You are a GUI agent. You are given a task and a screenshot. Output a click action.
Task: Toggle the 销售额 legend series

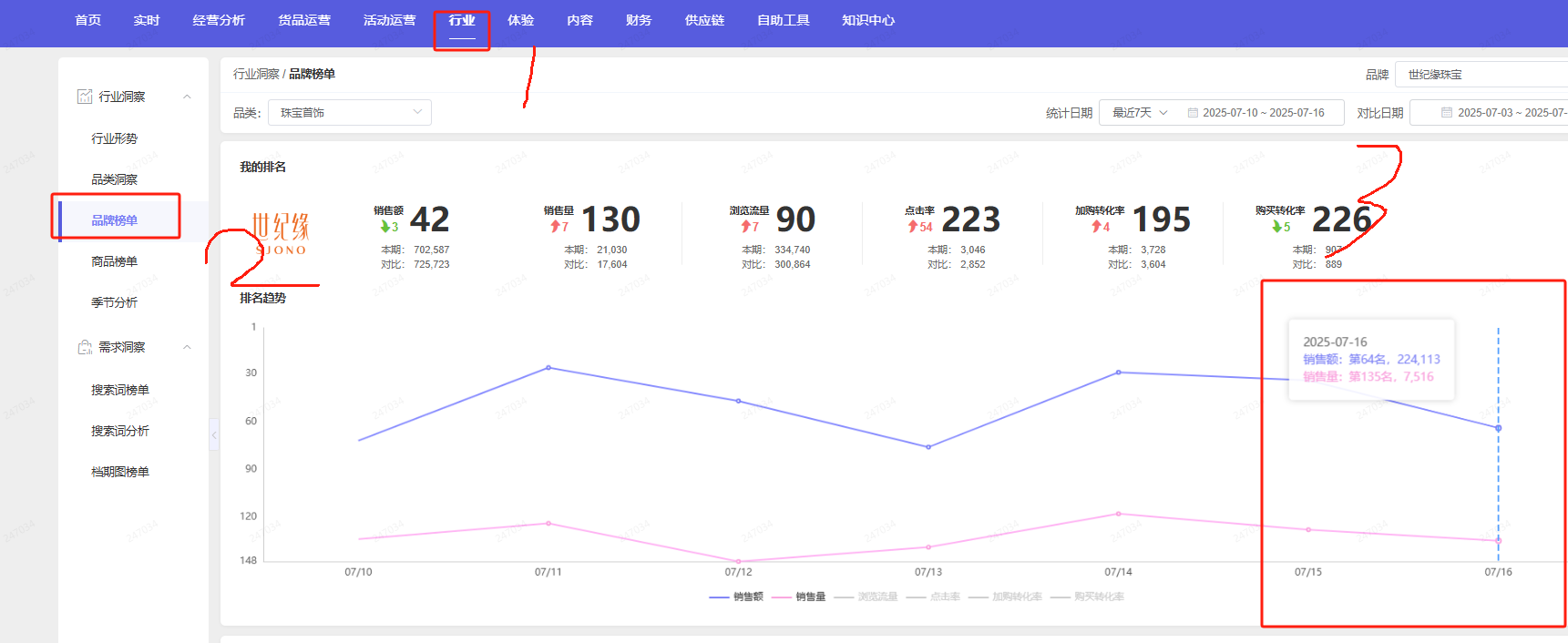click(x=736, y=597)
